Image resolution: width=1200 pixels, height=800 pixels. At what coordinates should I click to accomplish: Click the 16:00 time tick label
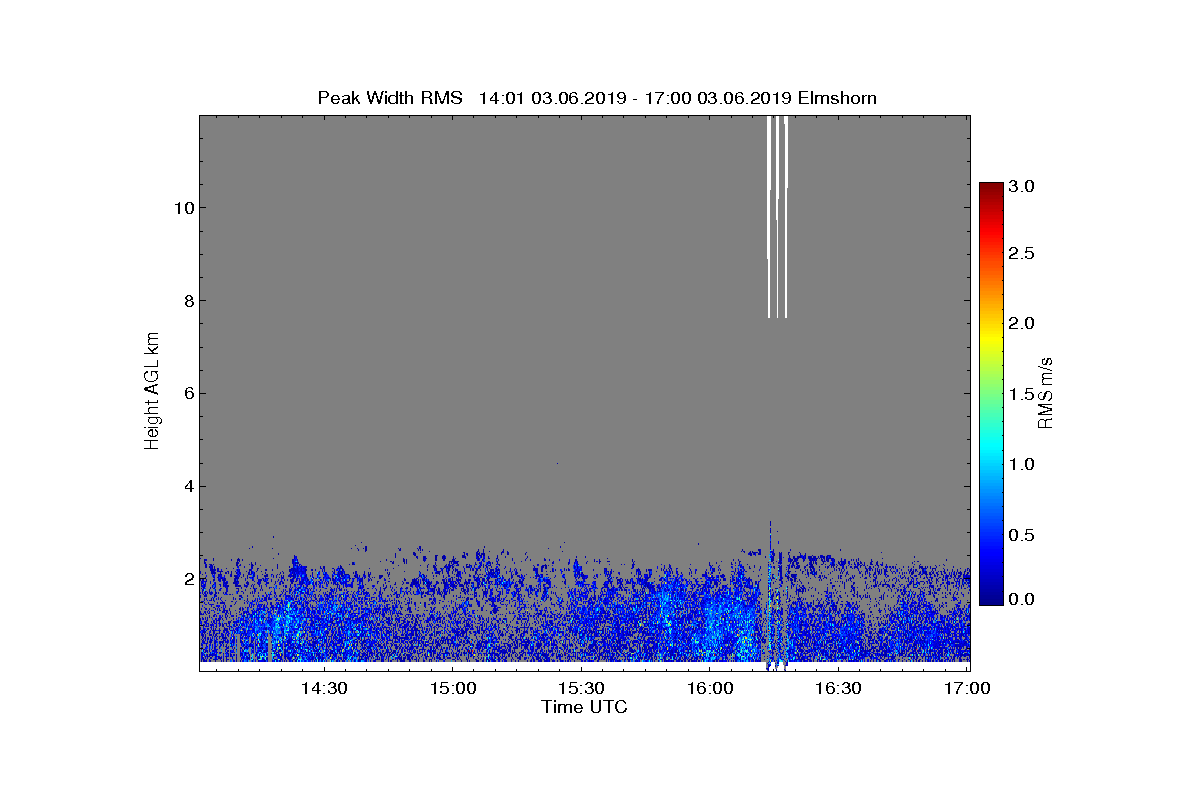click(x=709, y=689)
